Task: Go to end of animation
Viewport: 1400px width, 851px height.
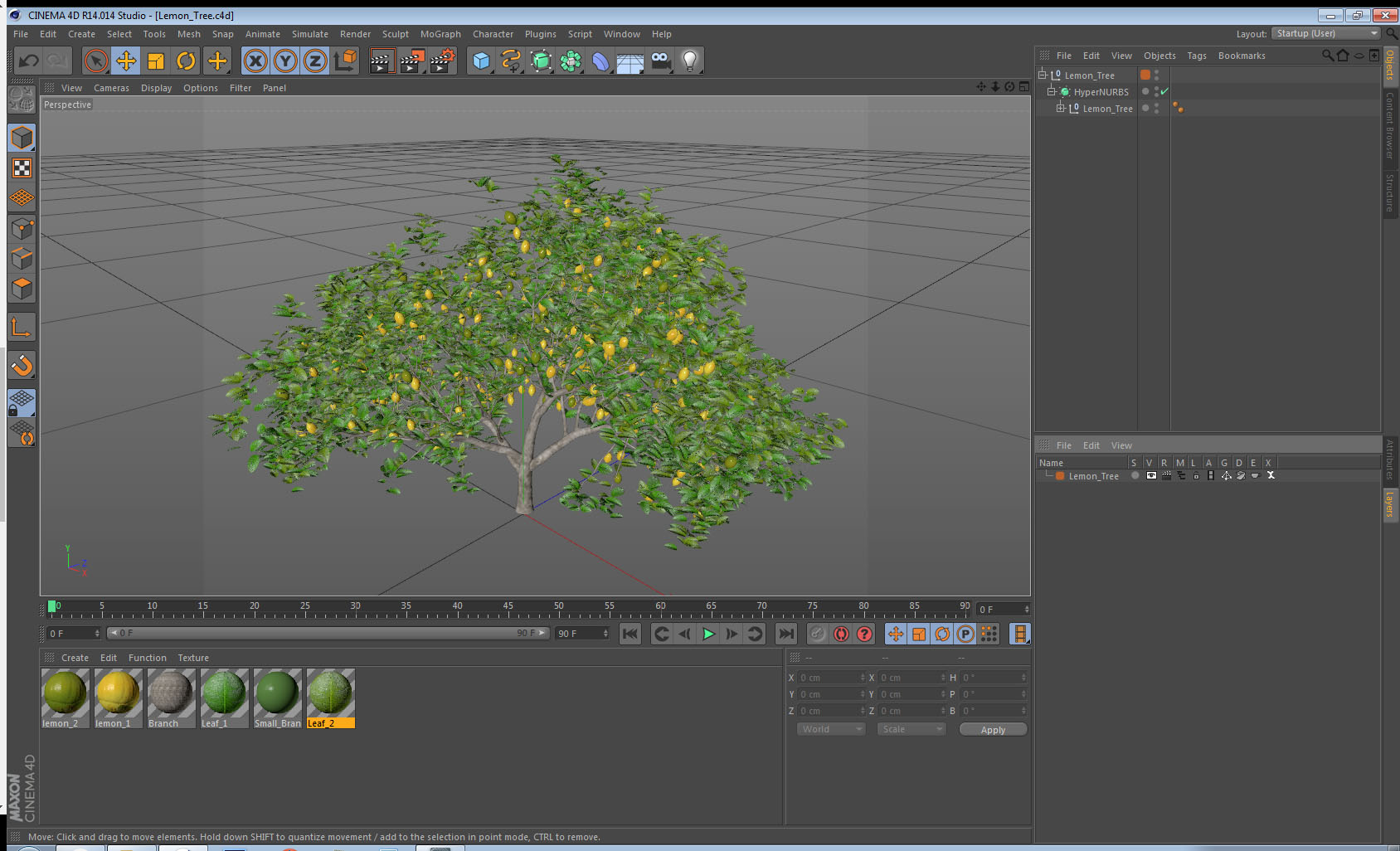Action: [x=785, y=635]
